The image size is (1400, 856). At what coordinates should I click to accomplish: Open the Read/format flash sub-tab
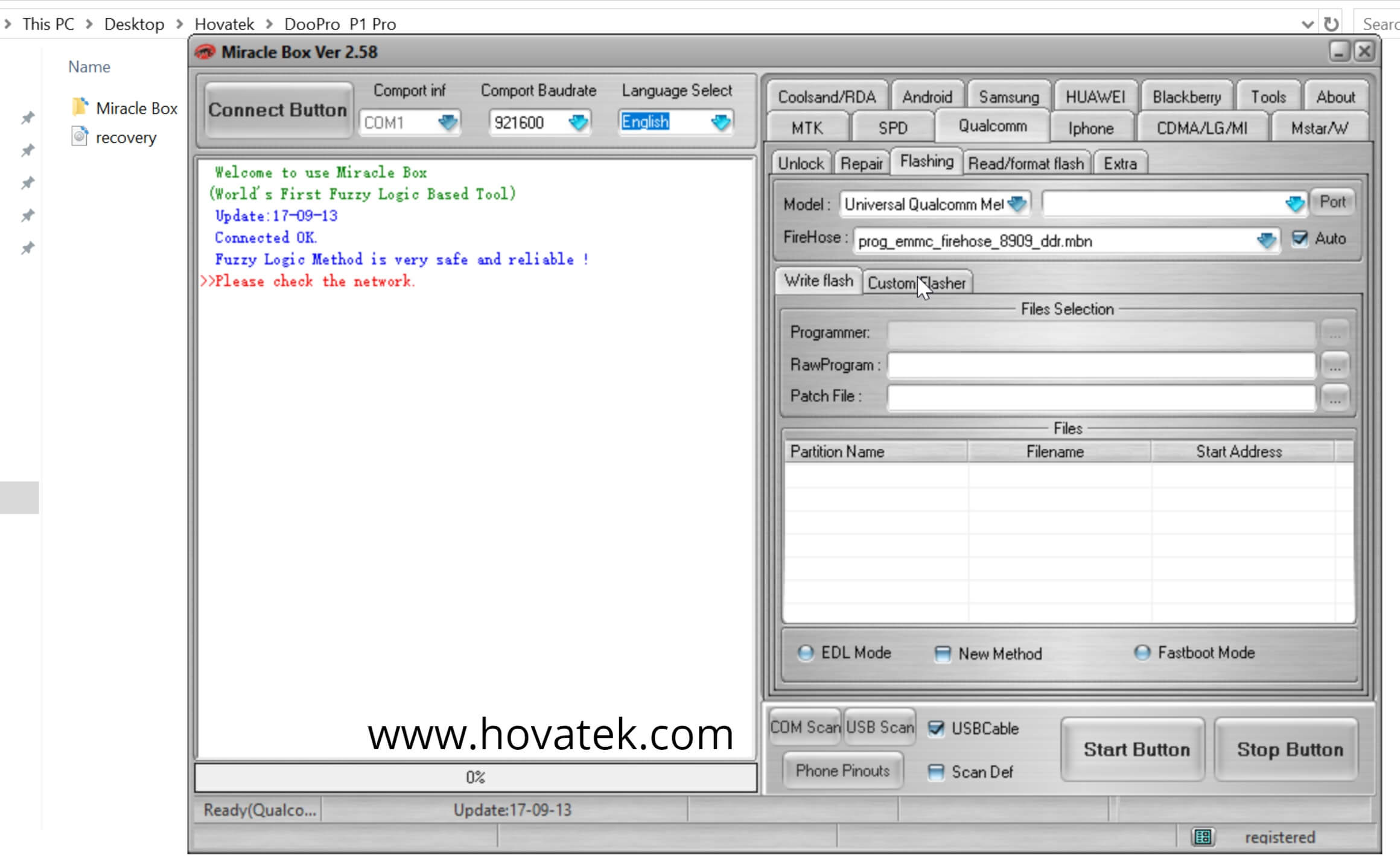pyautogui.click(x=1026, y=163)
